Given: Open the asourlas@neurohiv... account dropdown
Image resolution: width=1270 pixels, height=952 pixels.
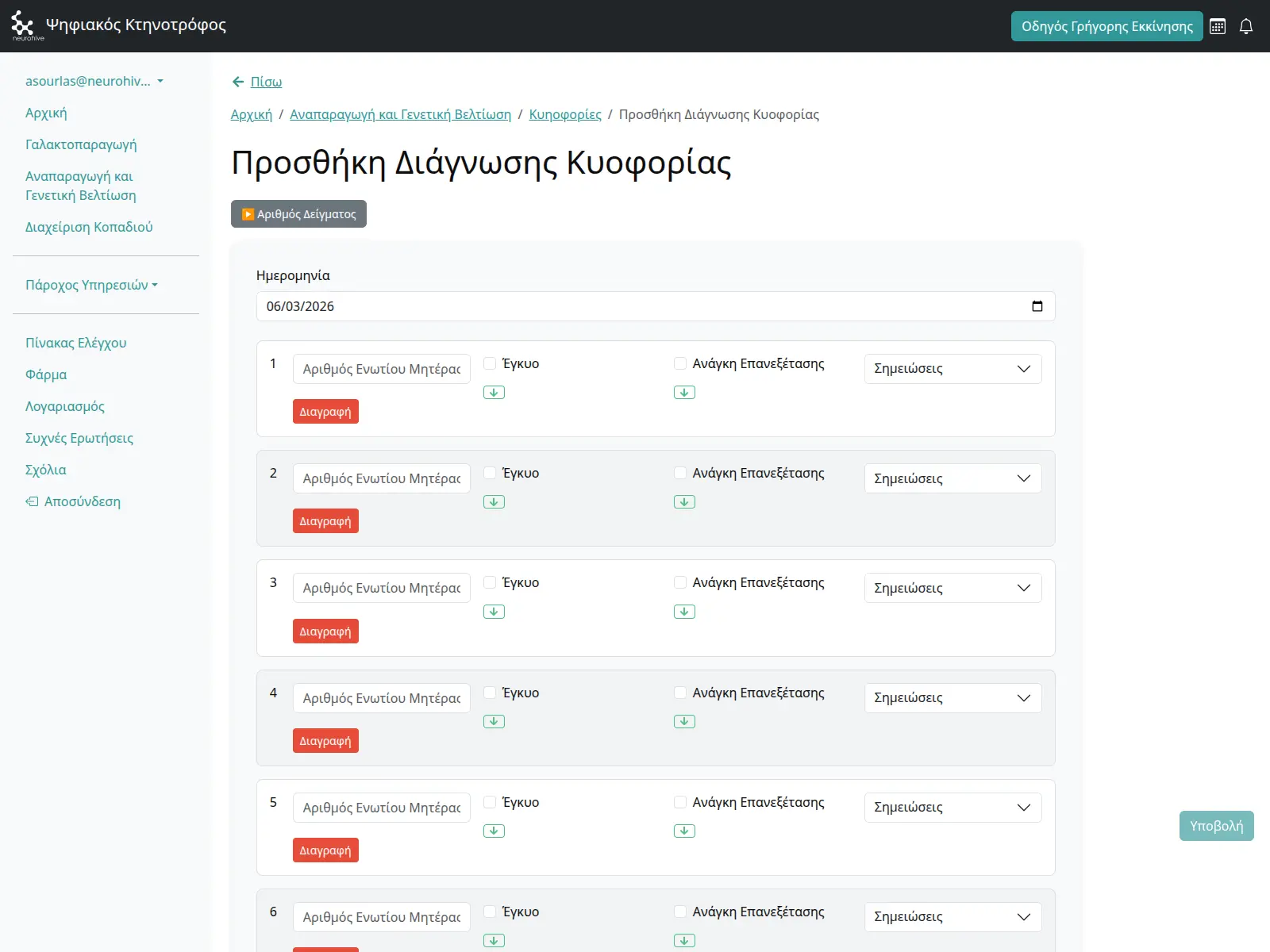Looking at the screenshot, I should coord(94,81).
